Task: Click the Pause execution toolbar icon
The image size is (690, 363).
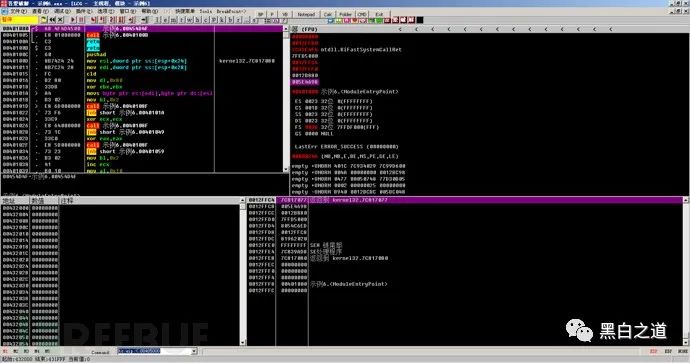Action: [81, 20]
